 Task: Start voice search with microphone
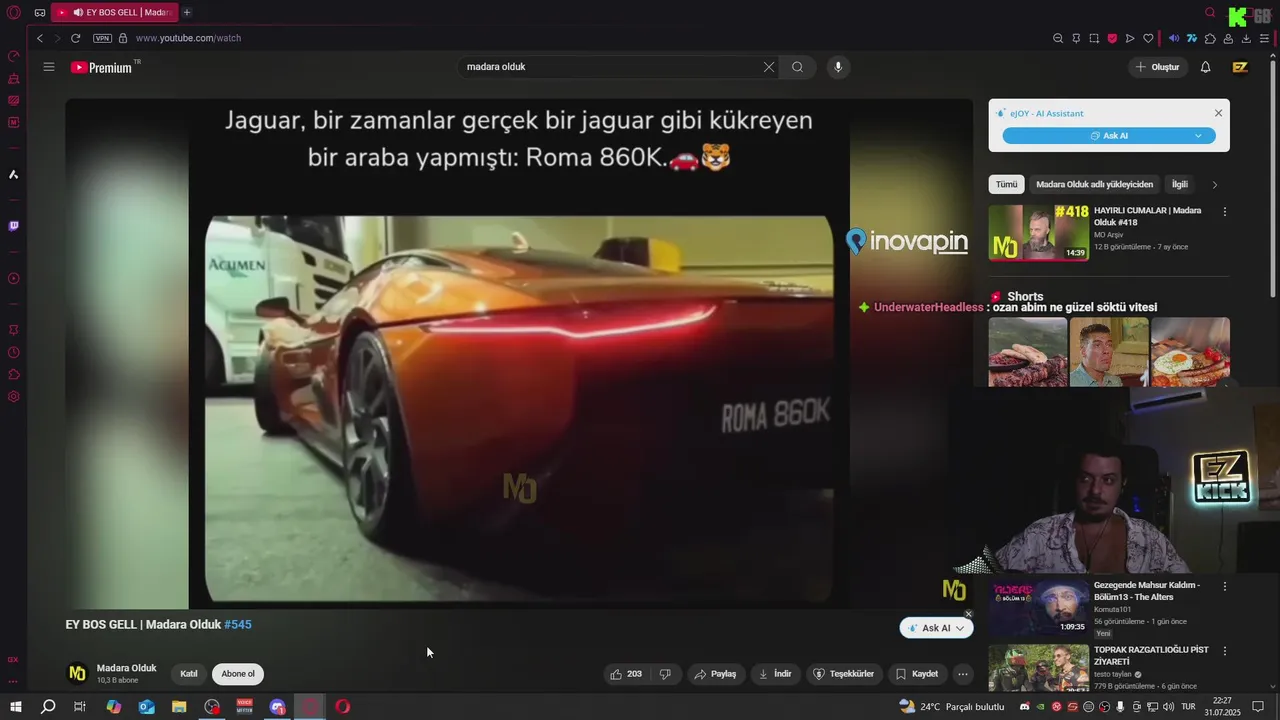tap(838, 67)
